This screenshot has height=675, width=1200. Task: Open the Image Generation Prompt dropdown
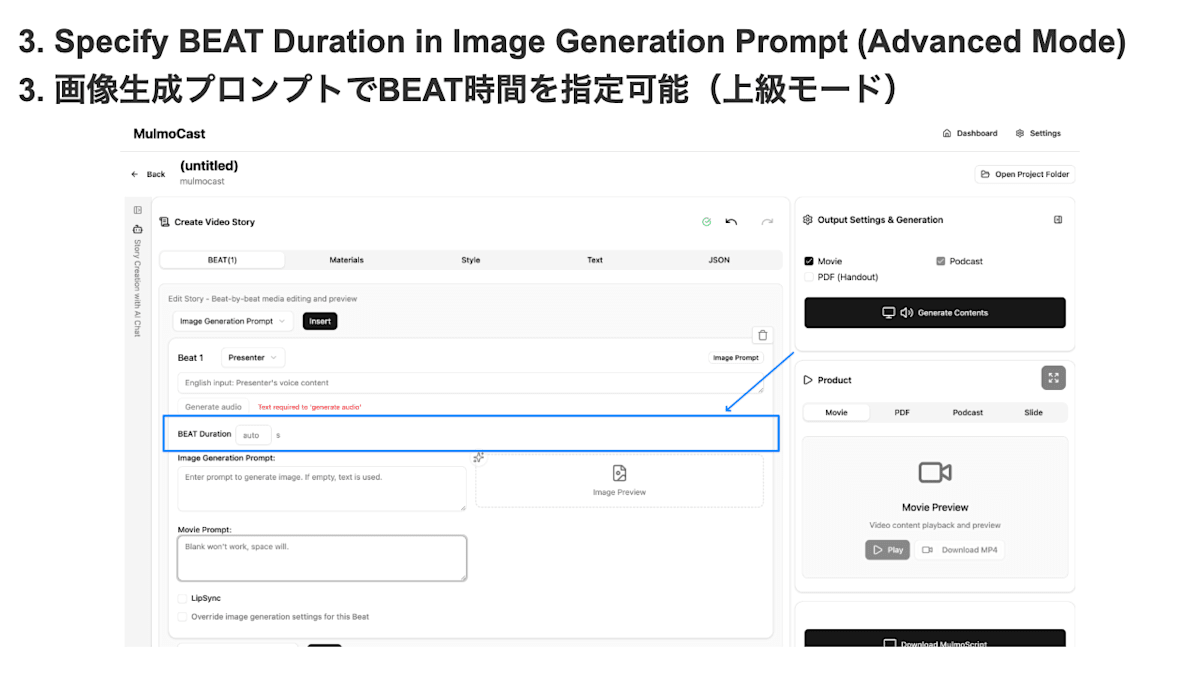tap(233, 321)
